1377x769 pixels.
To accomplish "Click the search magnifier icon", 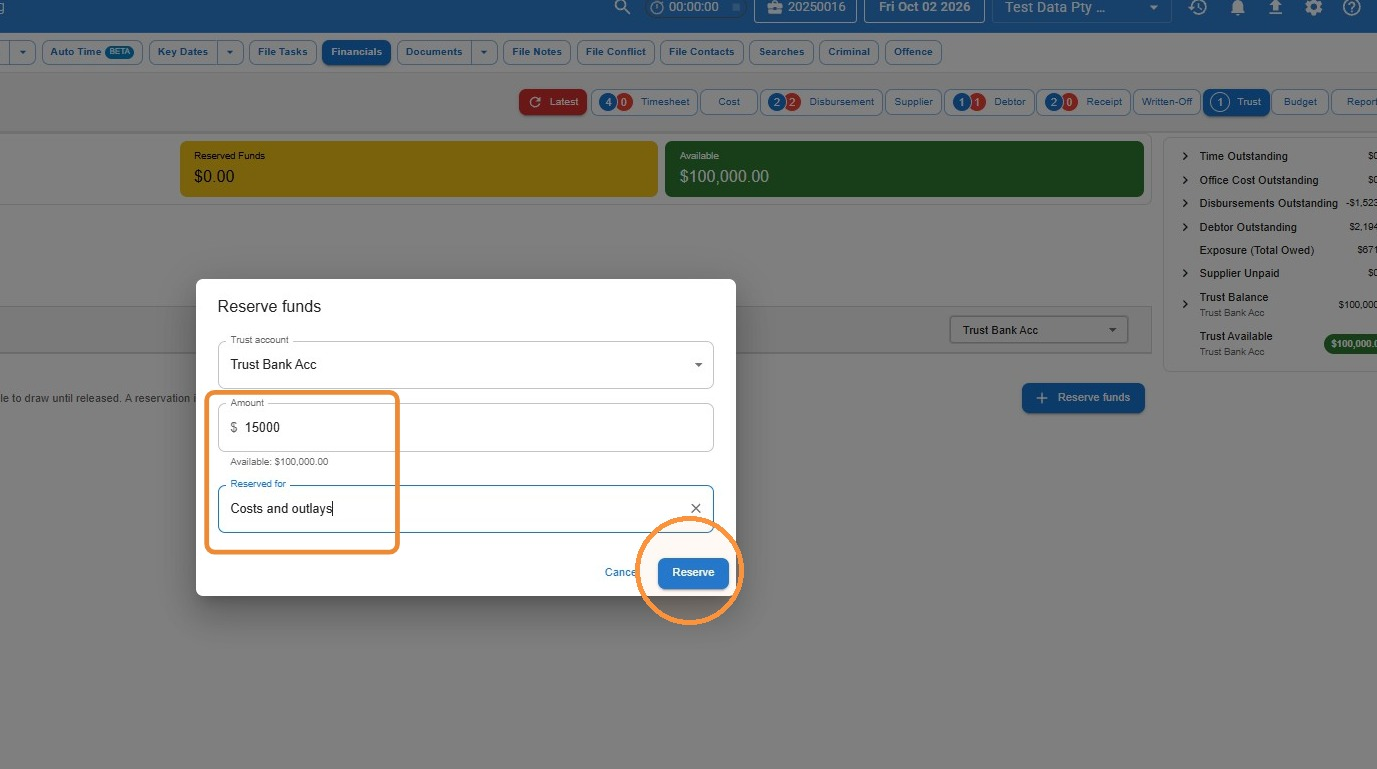I will point(622,7).
